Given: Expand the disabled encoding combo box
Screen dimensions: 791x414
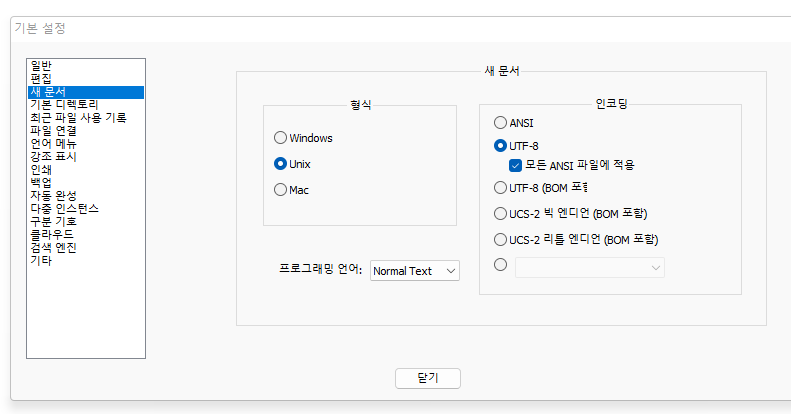Looking at the screenshot, I should click(x=590, y=267).
